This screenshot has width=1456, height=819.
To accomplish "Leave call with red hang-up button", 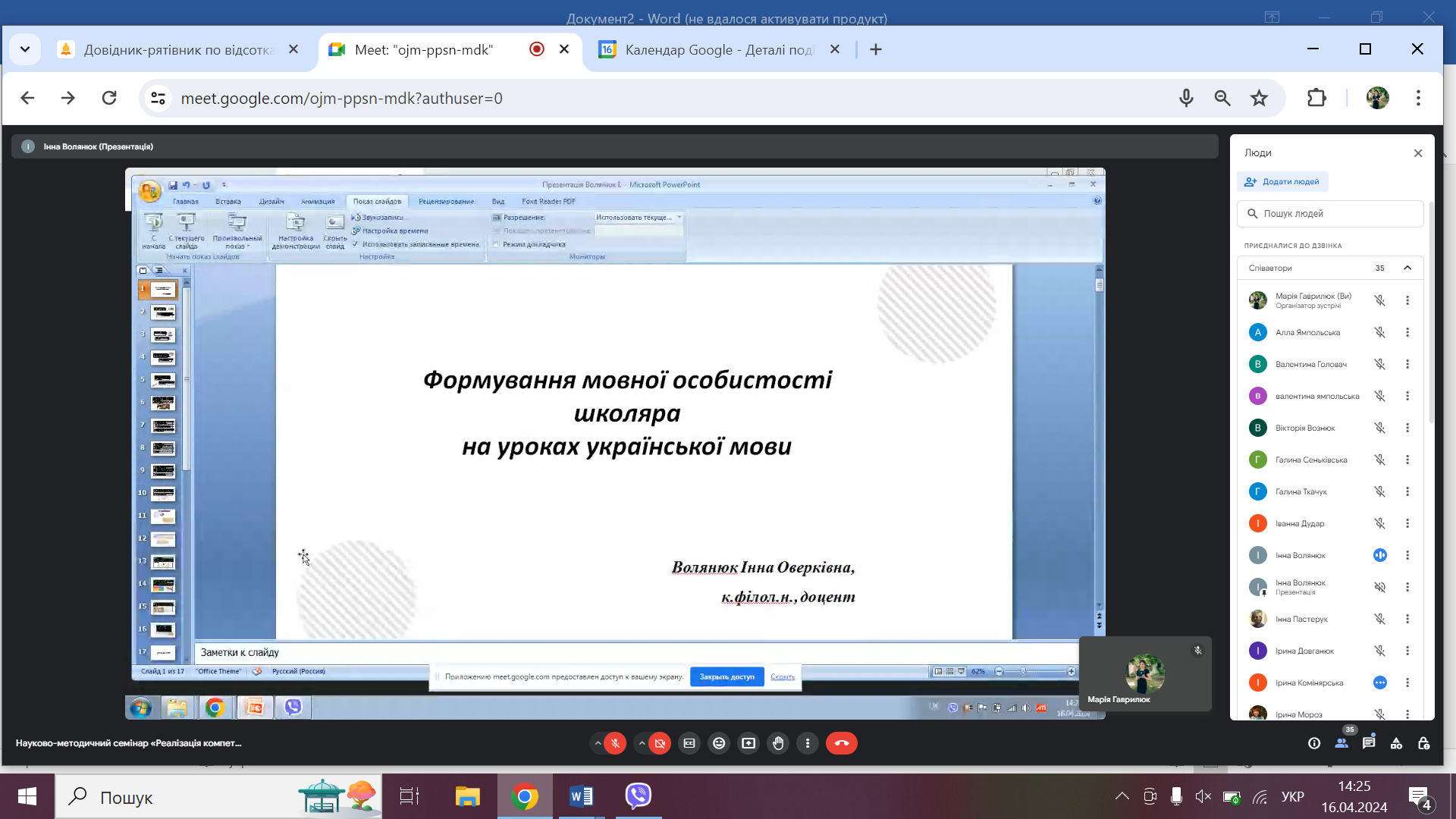I will click(842, 743).
